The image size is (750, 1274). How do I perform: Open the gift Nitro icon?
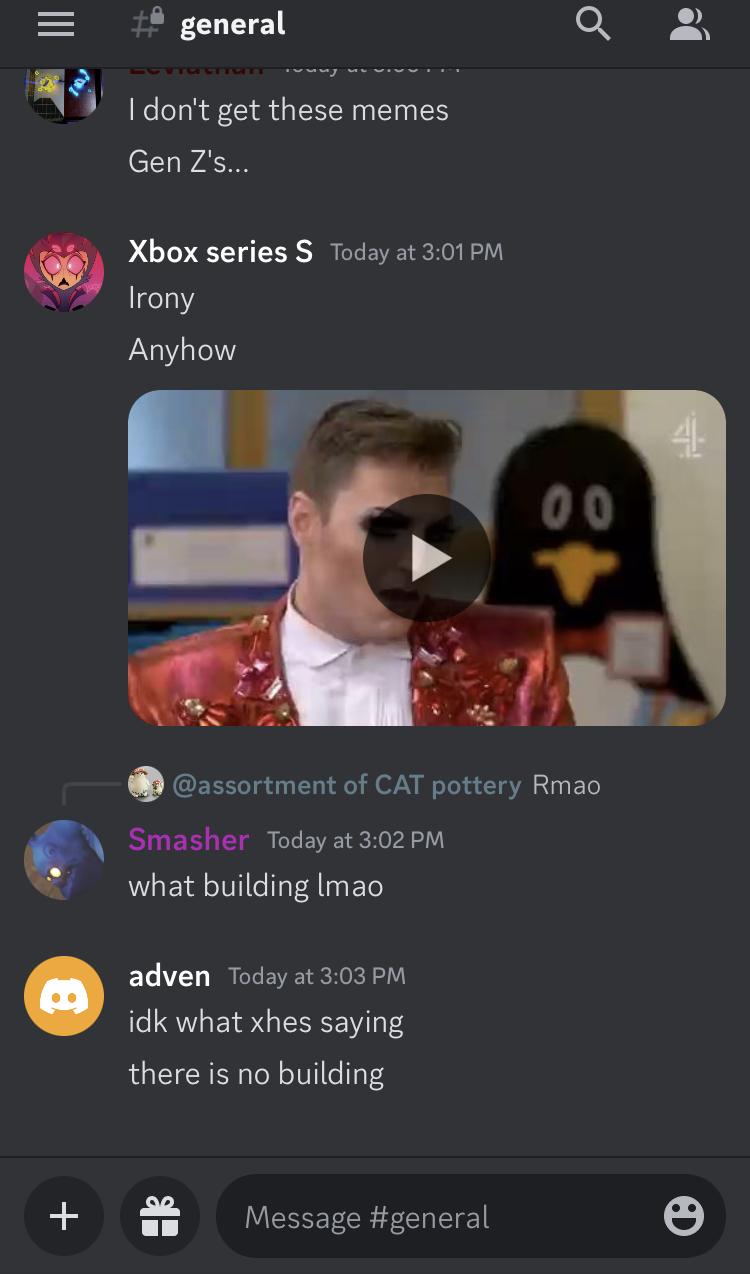[x=160, y=1216]
